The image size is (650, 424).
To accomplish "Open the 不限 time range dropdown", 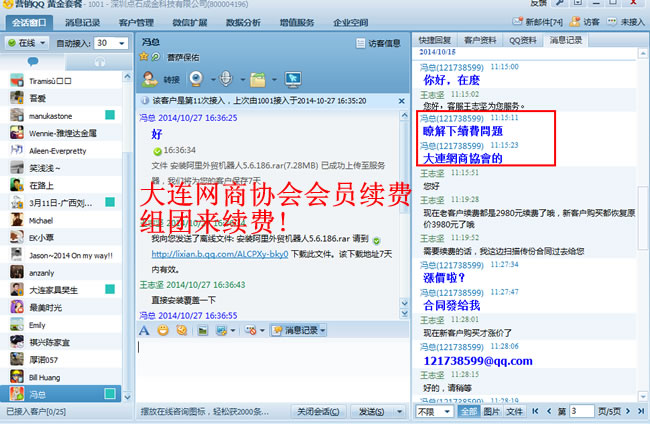I will [434, 411].
